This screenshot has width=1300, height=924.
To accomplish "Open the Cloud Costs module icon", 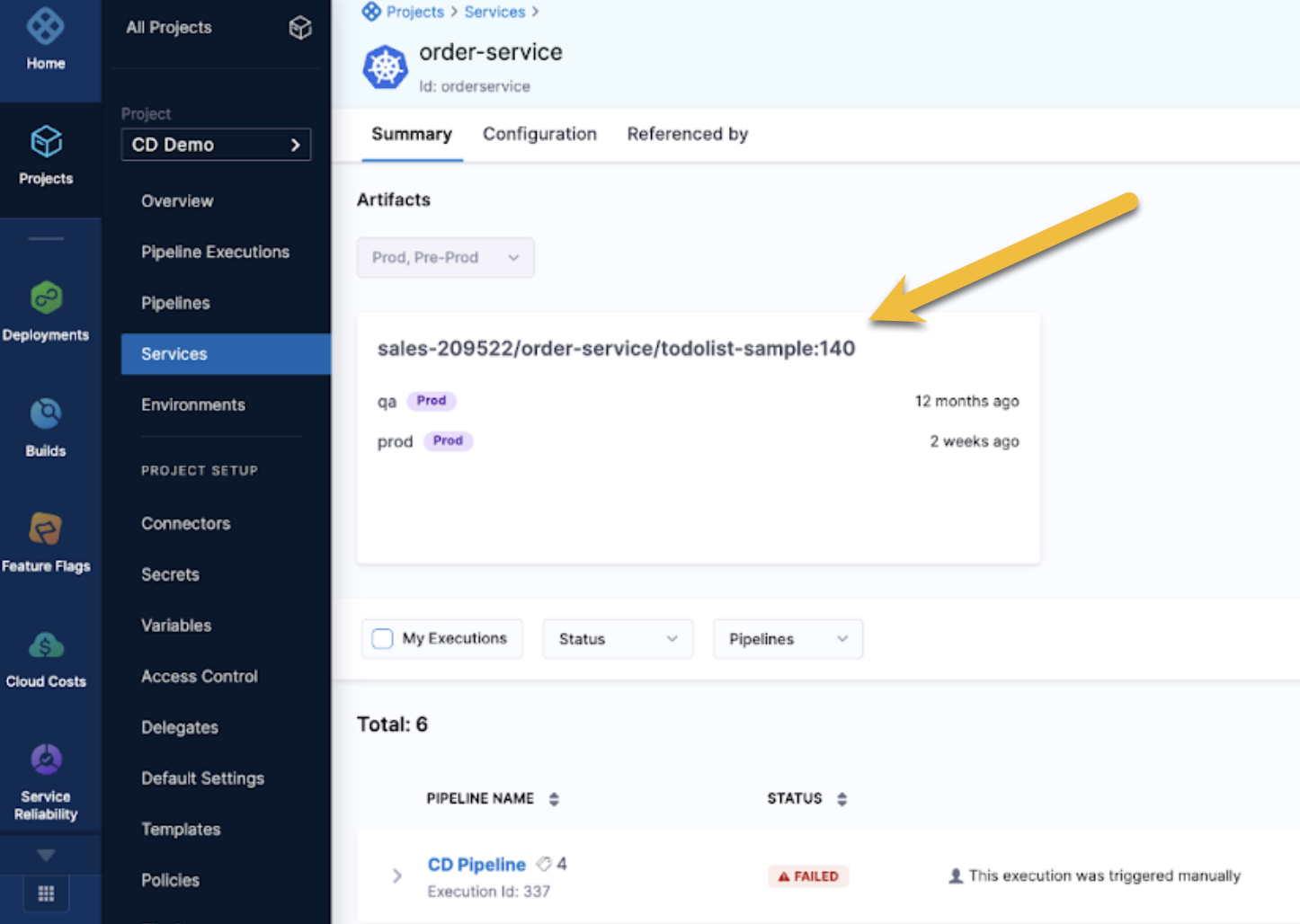I will 46,645.
